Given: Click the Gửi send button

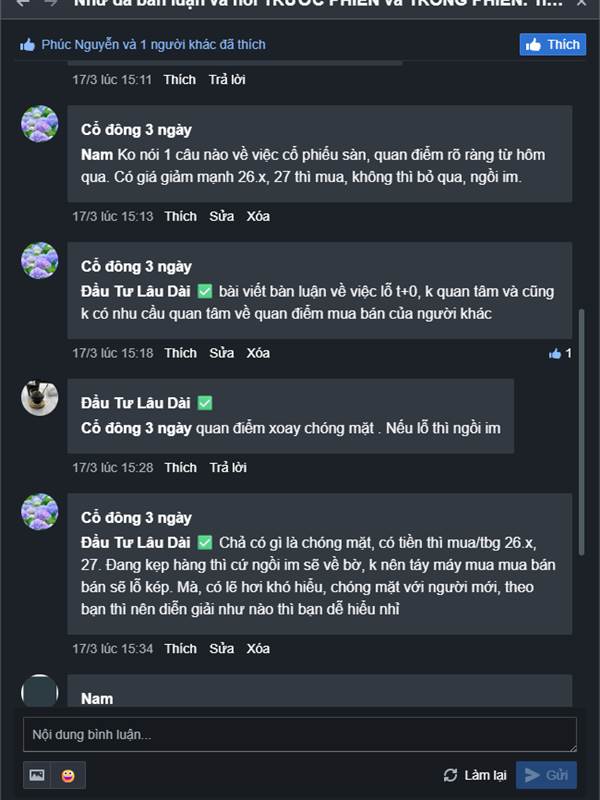Looking at the screenshot, I should [x=546, y=775].
